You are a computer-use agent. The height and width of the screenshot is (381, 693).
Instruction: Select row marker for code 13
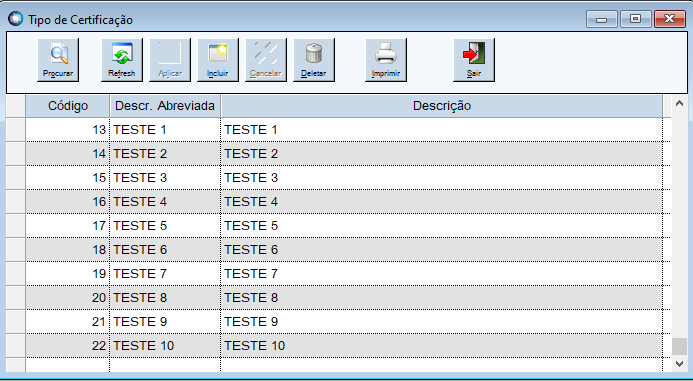click(16, 130)
